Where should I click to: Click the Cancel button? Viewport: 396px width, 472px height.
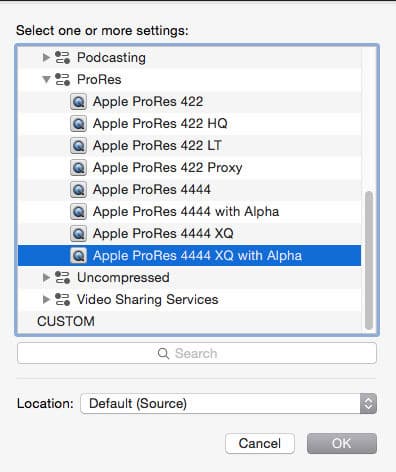(x=260, y=443)
